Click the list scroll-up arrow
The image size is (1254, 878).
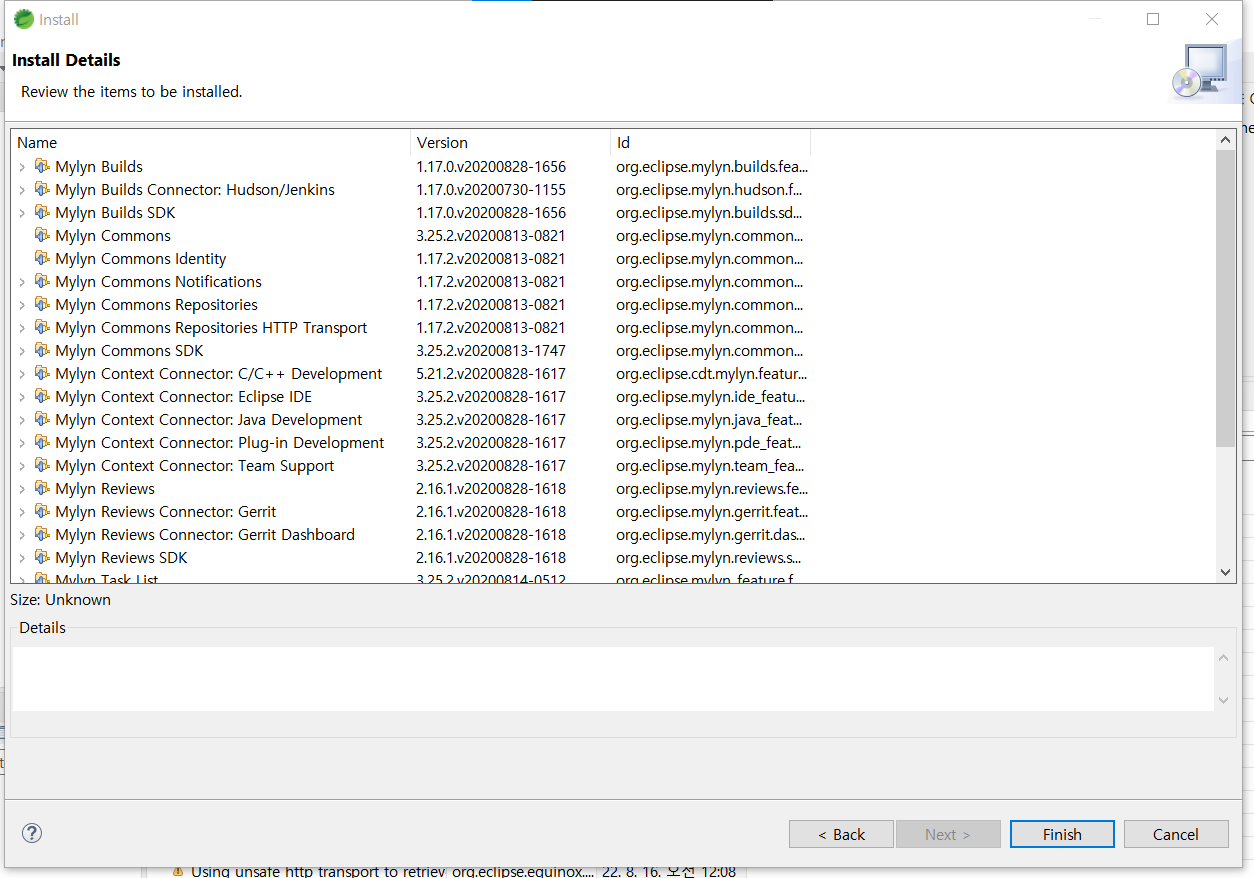[x=1226, y=141]
